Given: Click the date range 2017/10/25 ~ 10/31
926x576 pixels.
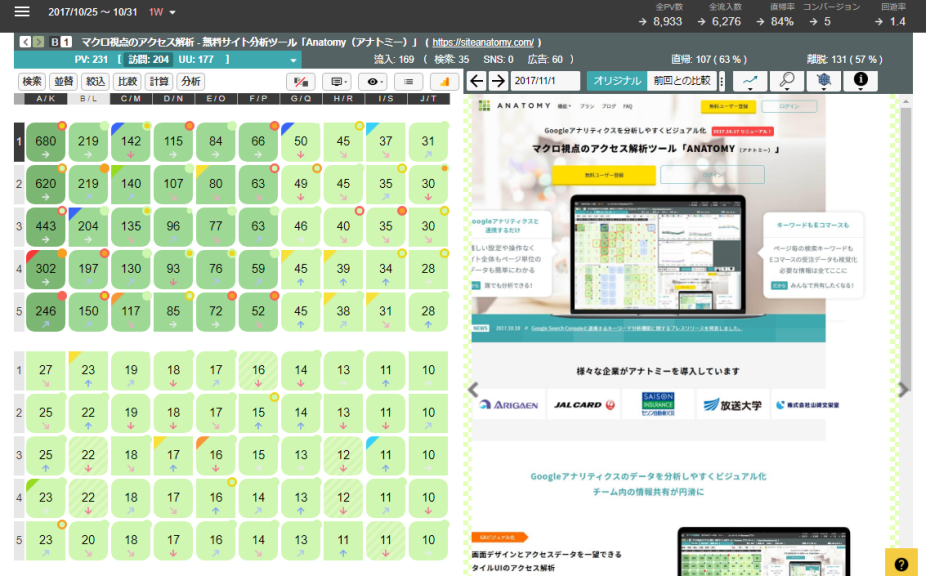Looking at the screenshot, I should [x=93, y=12].
